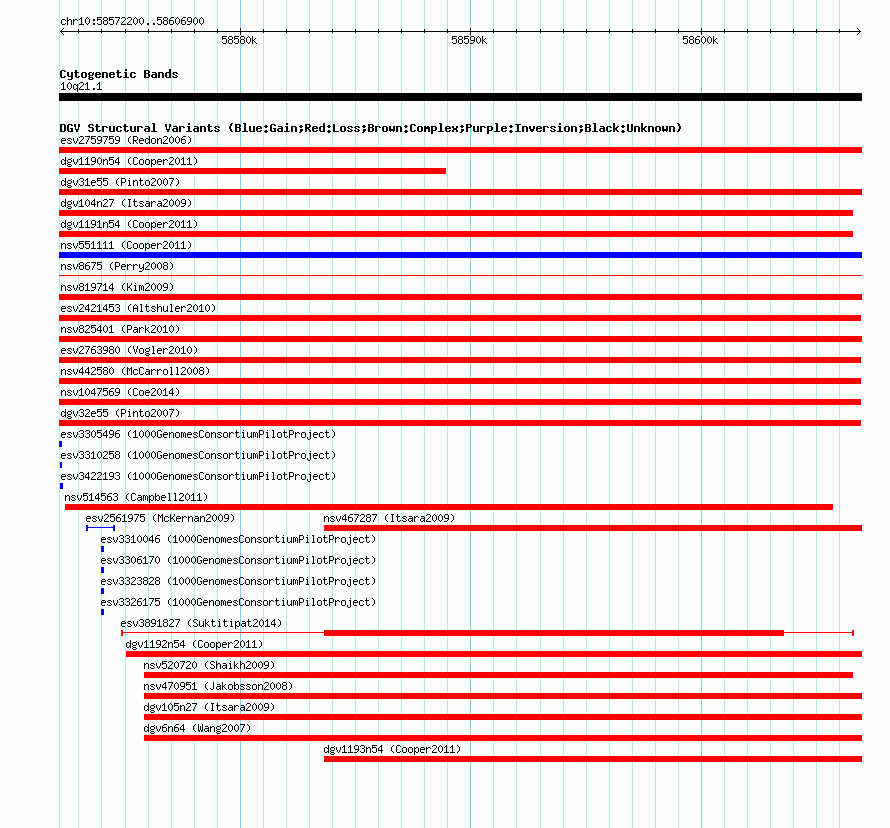This screenshot has width=890, height=828.
Task: Open variant nsv551111 (Cooper2011) label
Action: coord(126,245)
